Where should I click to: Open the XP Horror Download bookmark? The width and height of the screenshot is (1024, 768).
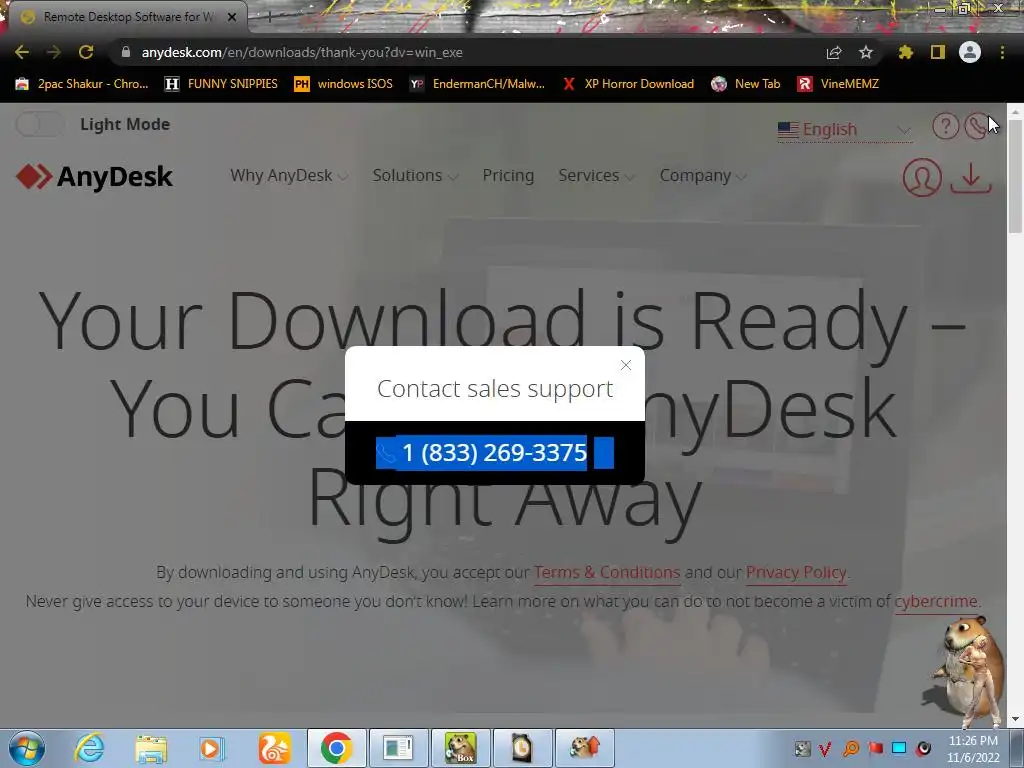pos(628,84)
